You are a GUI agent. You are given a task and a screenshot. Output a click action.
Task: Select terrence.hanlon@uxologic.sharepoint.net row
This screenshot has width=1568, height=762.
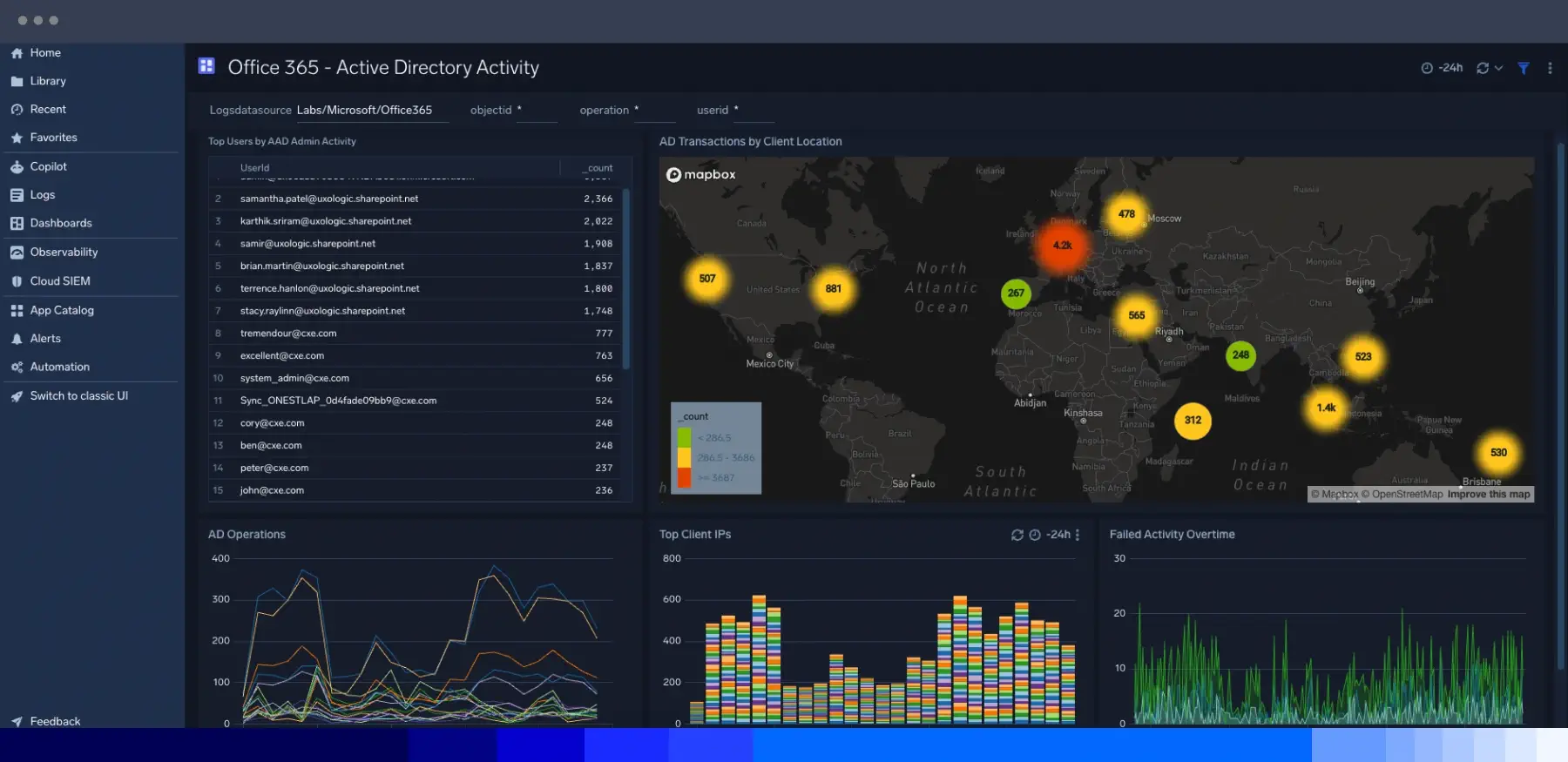point(415,289)
